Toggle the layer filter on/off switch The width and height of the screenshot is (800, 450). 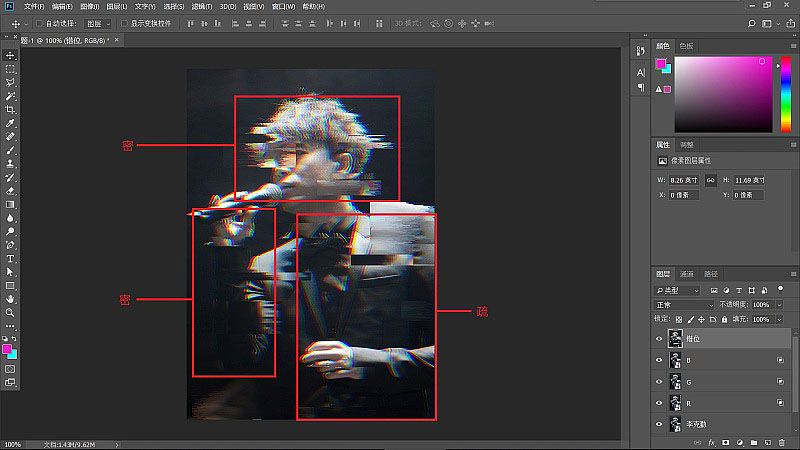[780, 289]
